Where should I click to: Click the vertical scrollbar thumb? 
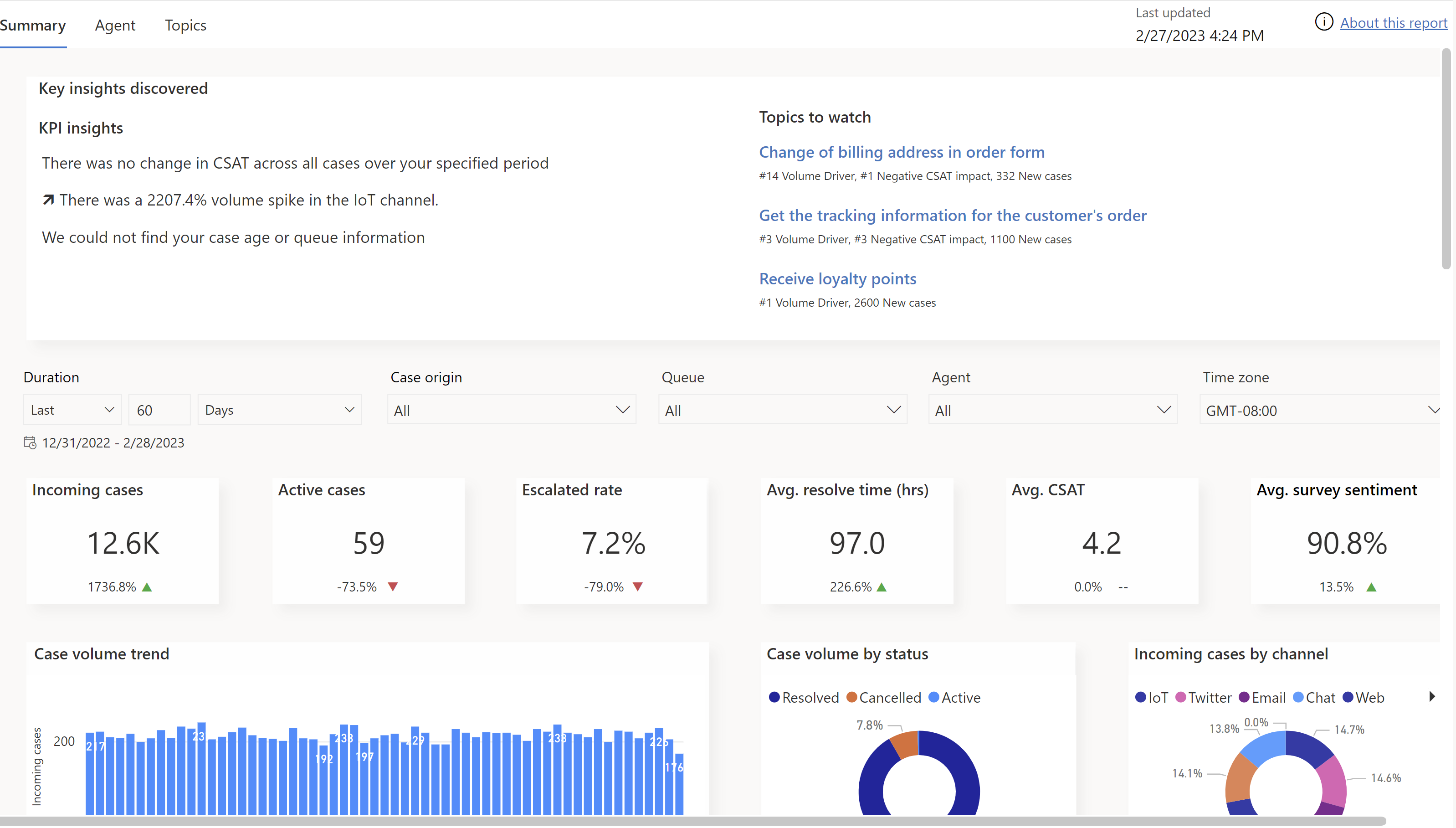1446,159
